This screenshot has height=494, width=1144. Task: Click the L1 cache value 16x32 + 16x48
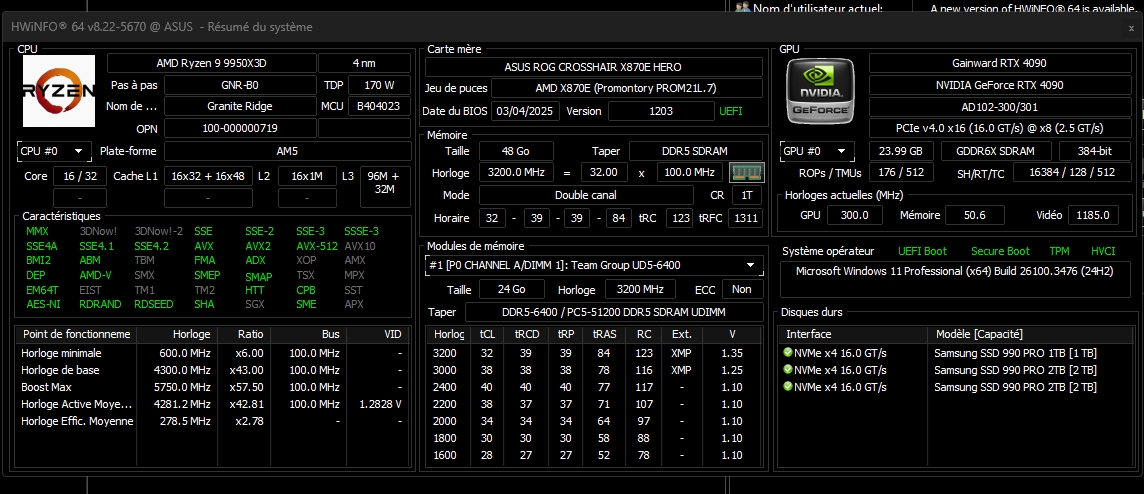click(x=208, y=176)
